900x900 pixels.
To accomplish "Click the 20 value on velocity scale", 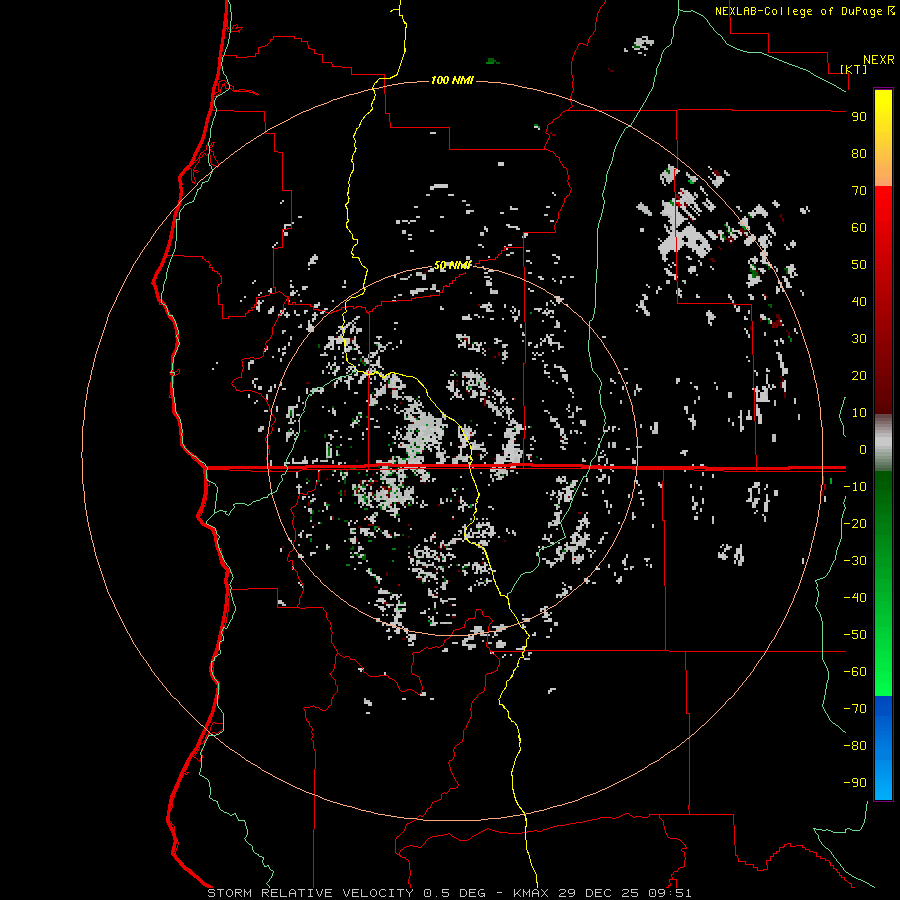I will (859, 375).
